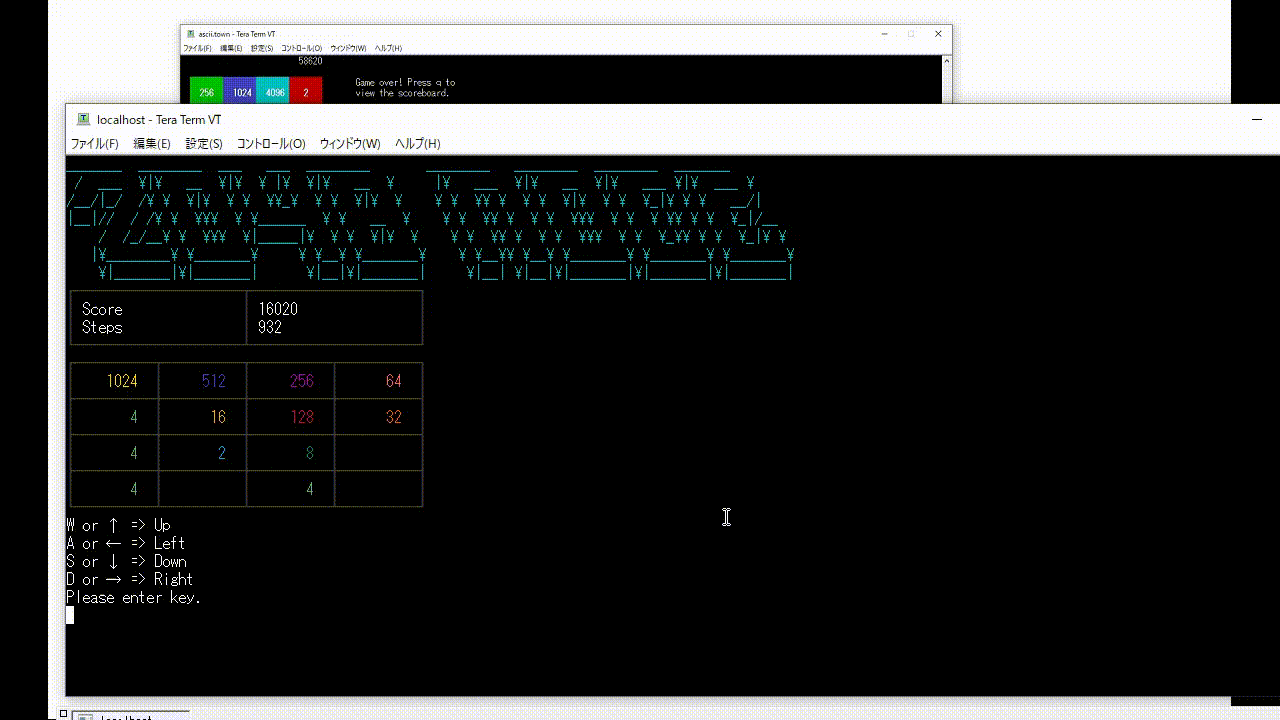1280x720 pixels.
Task: Minimize the ascii.town window
Action: (885, 34)
